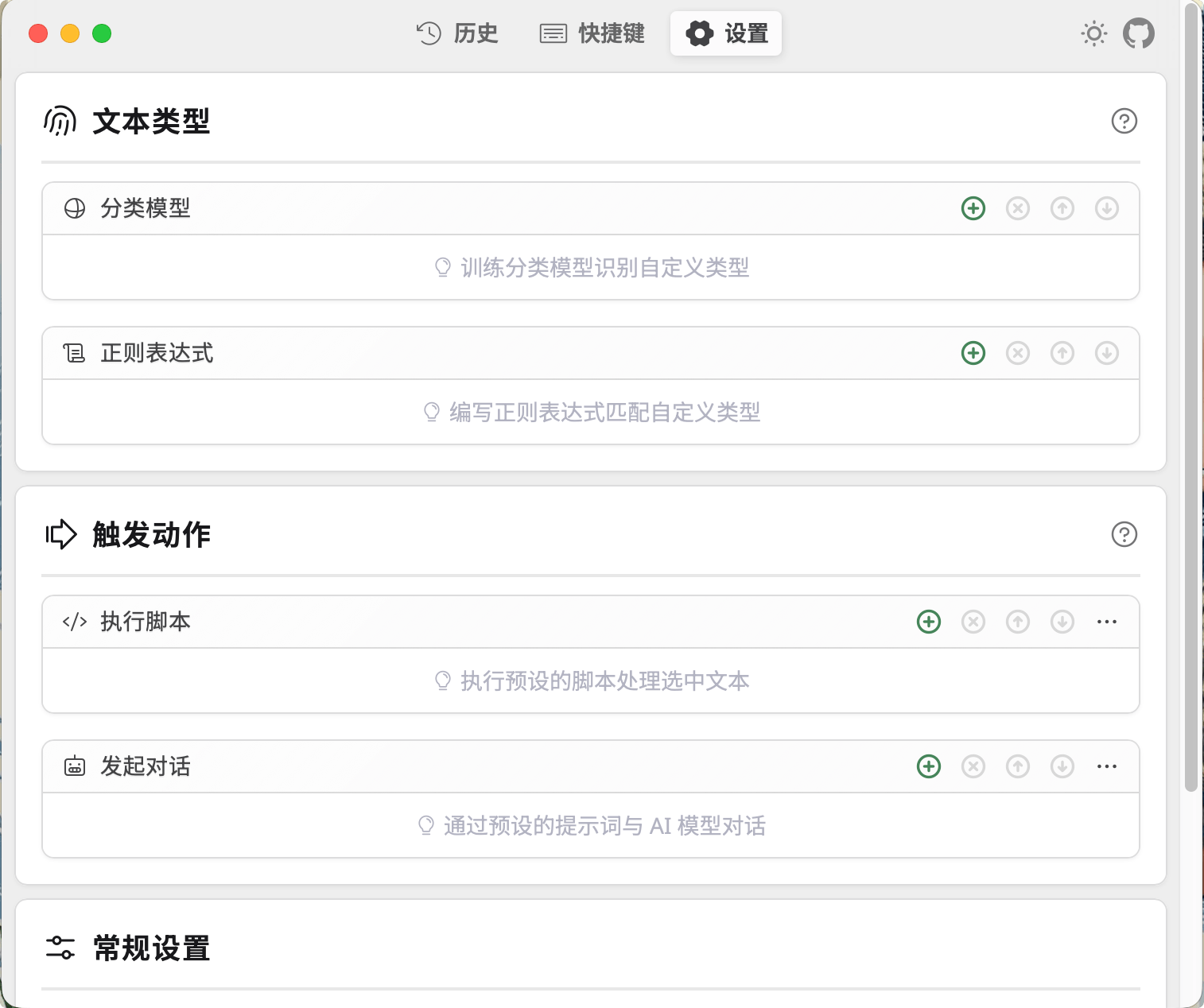Open the 执行脚本 more options menu
The image size is (1204, 1008).
pyautogui.click(x=1107, y=622)
